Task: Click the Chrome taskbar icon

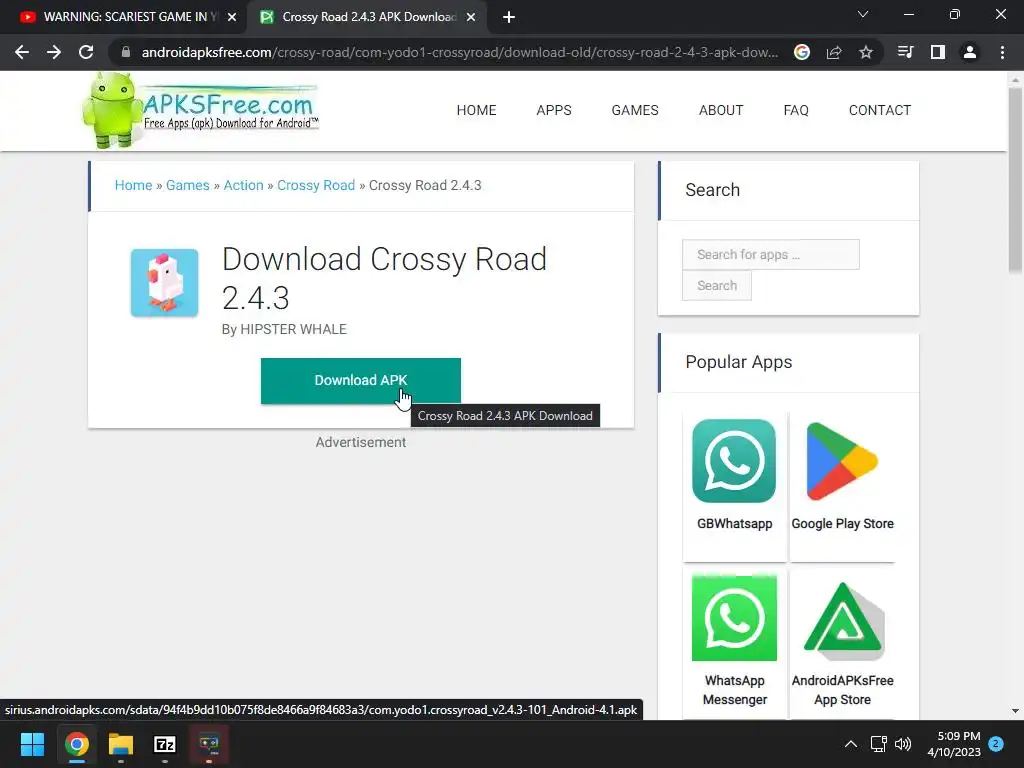Action: [x=76, y=744]
